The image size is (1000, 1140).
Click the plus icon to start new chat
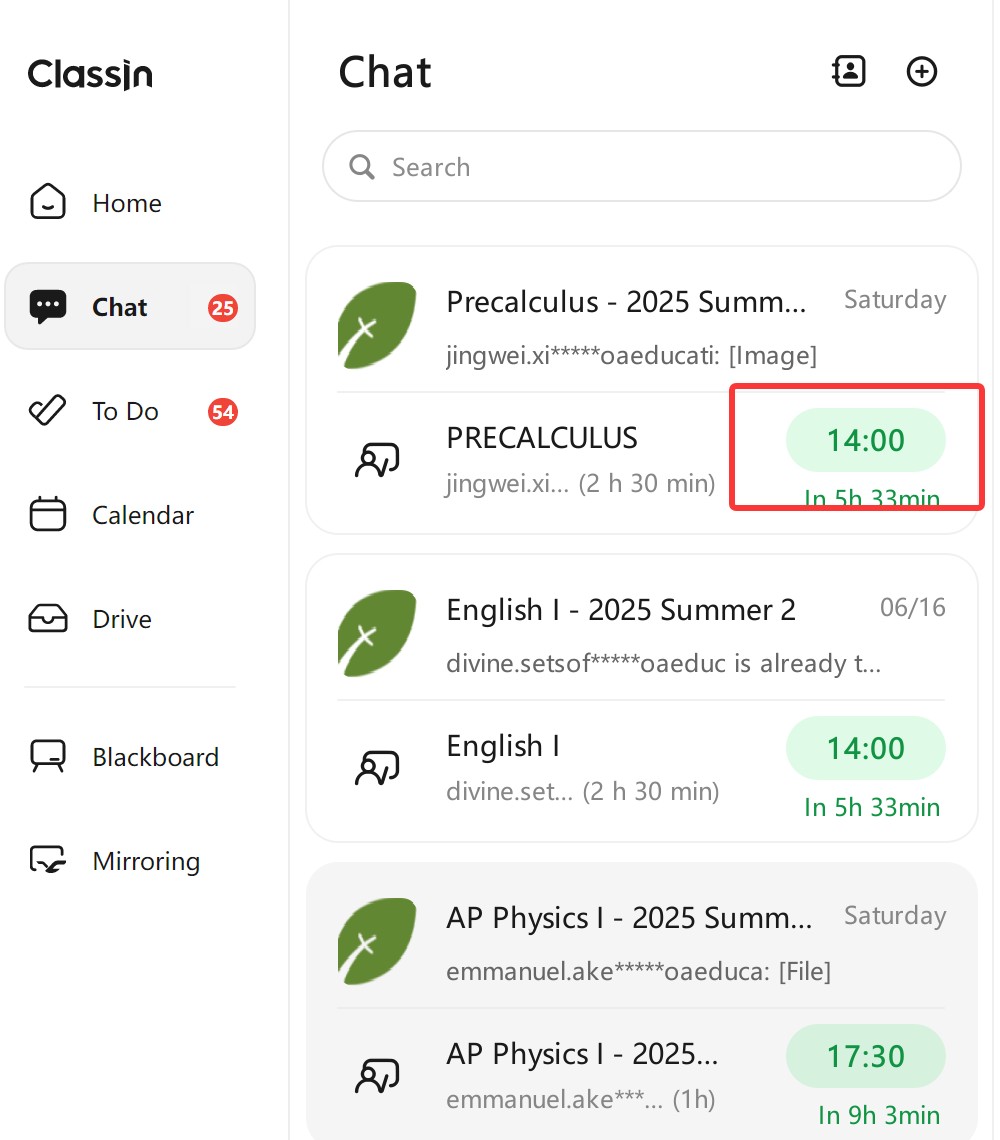[921, 71]
